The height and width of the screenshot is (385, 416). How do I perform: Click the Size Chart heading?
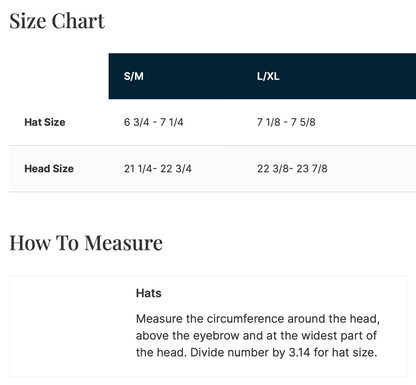click(57, 21)
